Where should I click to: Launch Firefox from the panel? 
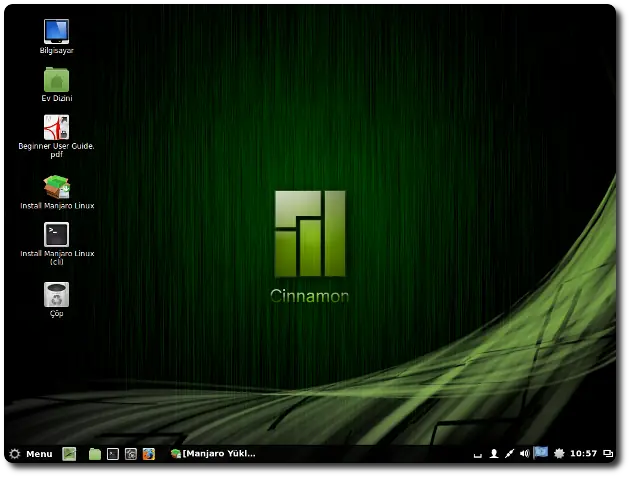pyautogui.click(x=149, y=454)
